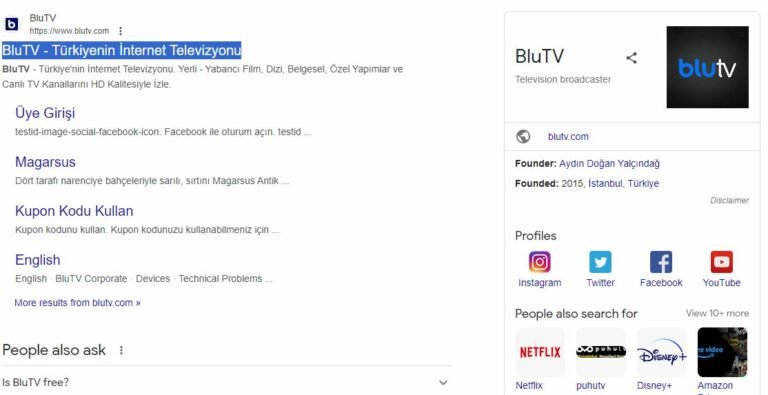This screenshot has width=768, height=395.
Task: Open the Üye Girişi sitelink
Action: coord(45,113)
